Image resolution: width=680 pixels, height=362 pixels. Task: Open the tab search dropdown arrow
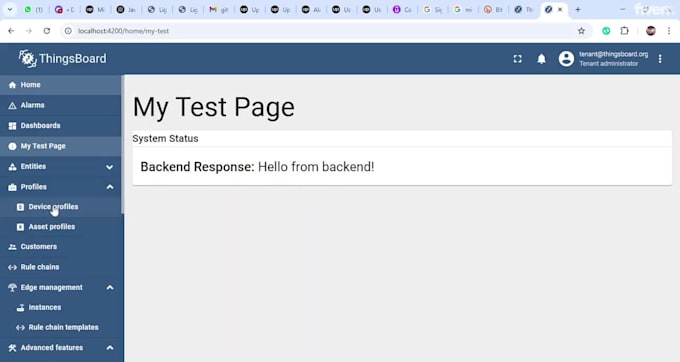pos(10,9)
